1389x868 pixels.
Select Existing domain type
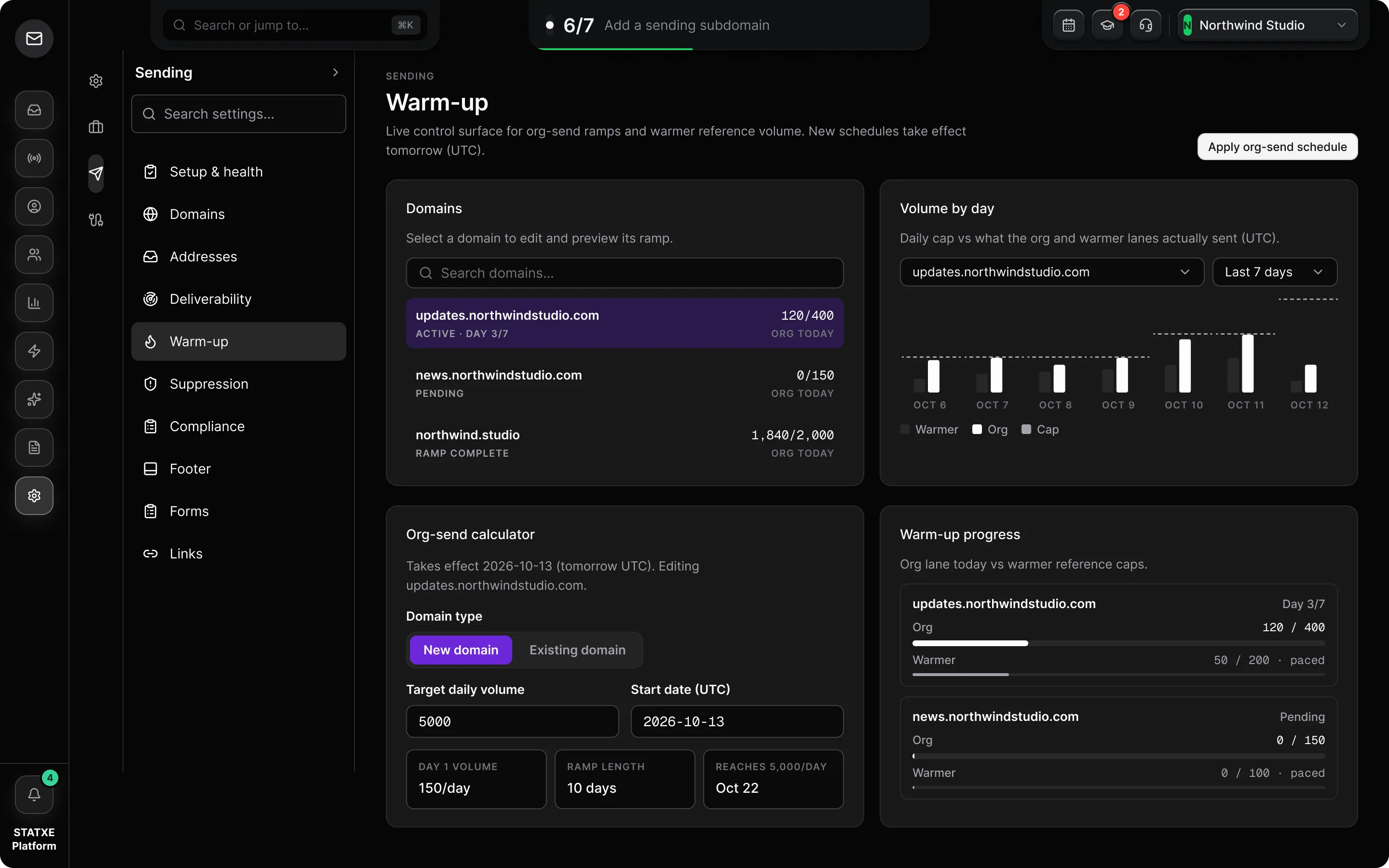[x=577, y=650]
